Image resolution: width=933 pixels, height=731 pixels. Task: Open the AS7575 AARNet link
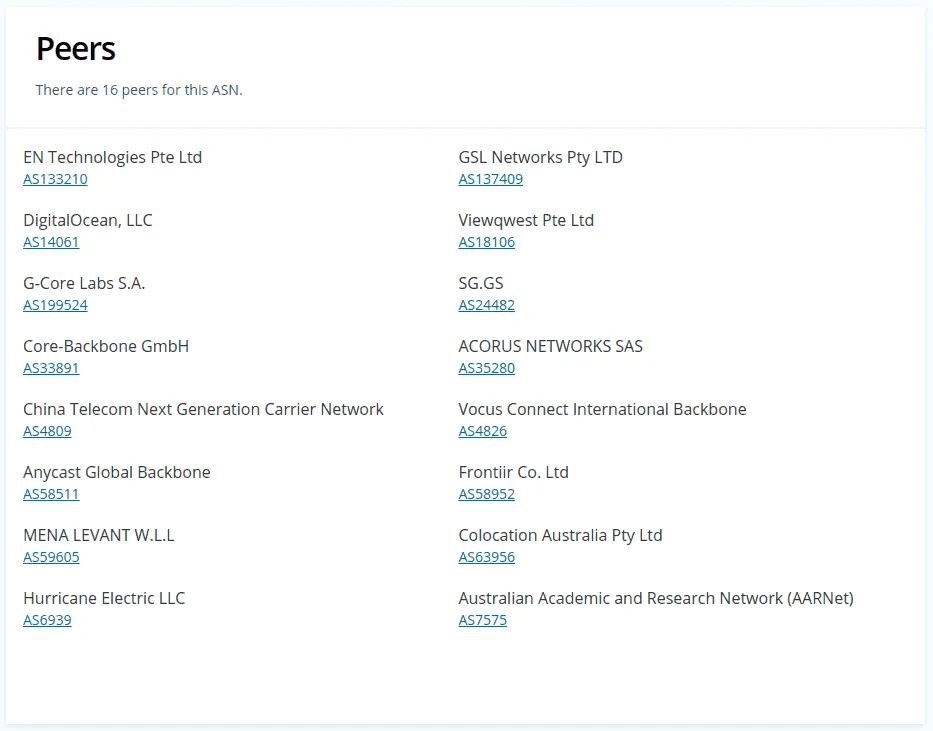point(483,620)
